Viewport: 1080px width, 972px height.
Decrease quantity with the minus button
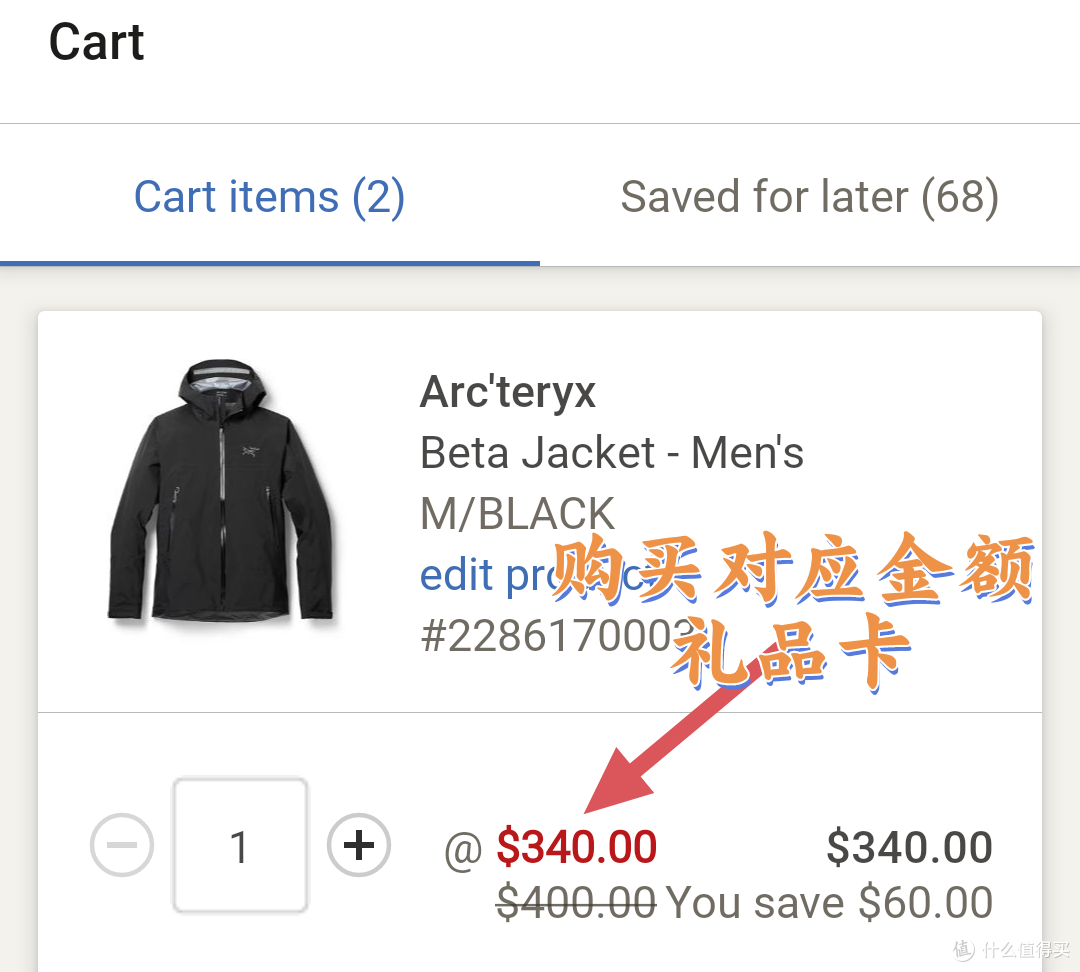(x=122, y=845)
